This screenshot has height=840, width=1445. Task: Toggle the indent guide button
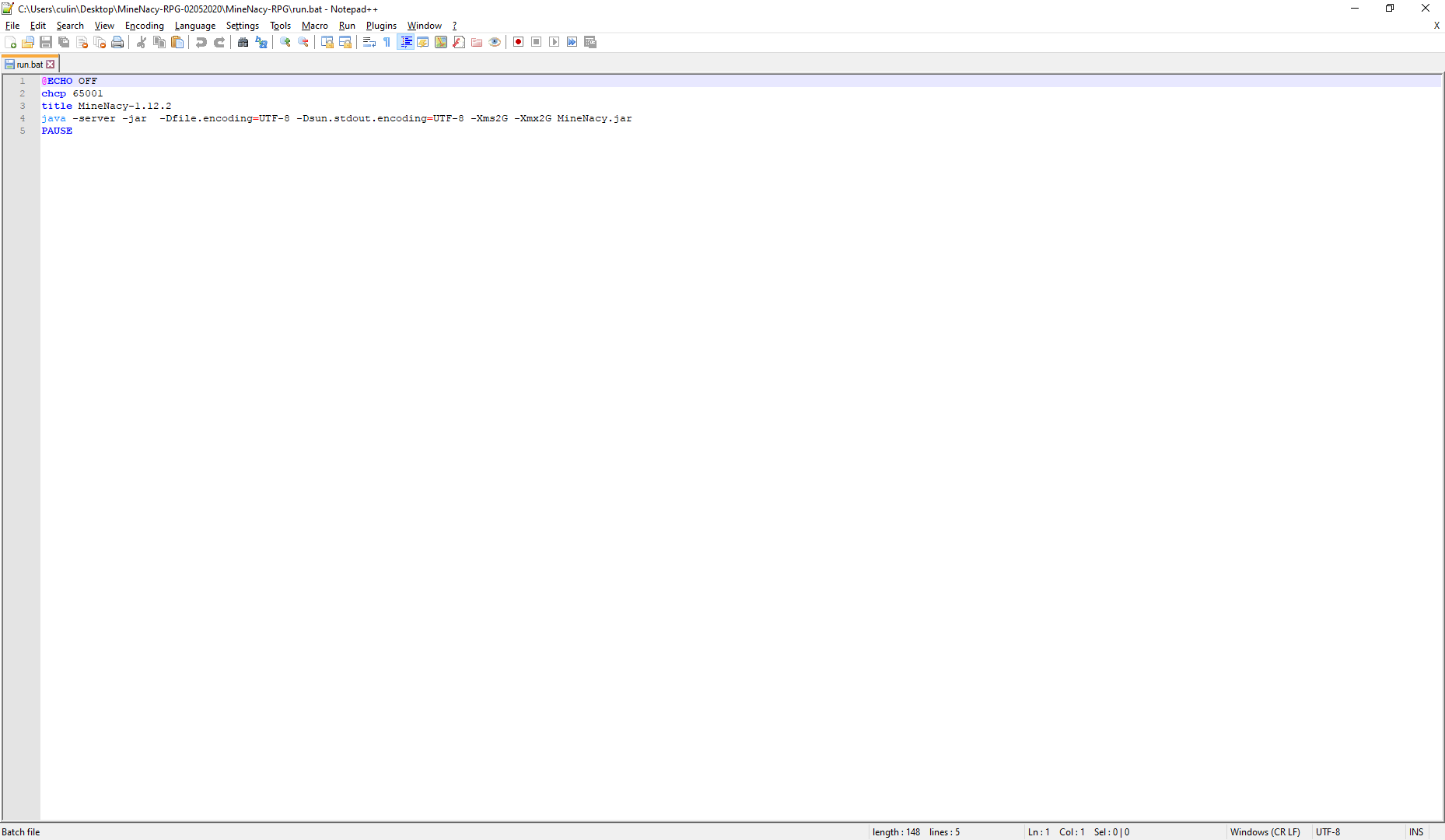[x=405, y=42]
